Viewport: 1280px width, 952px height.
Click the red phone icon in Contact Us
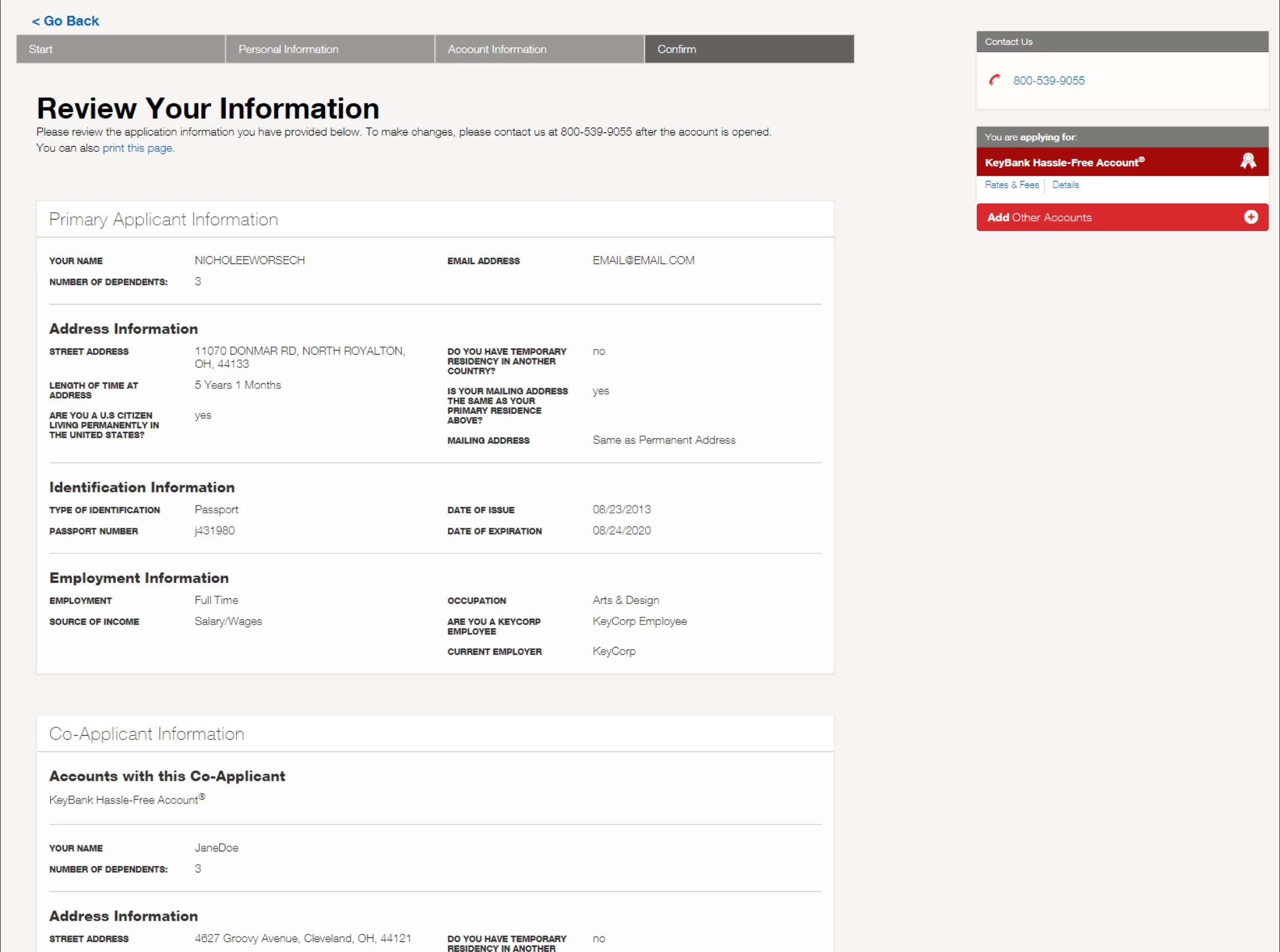point(995,80)
